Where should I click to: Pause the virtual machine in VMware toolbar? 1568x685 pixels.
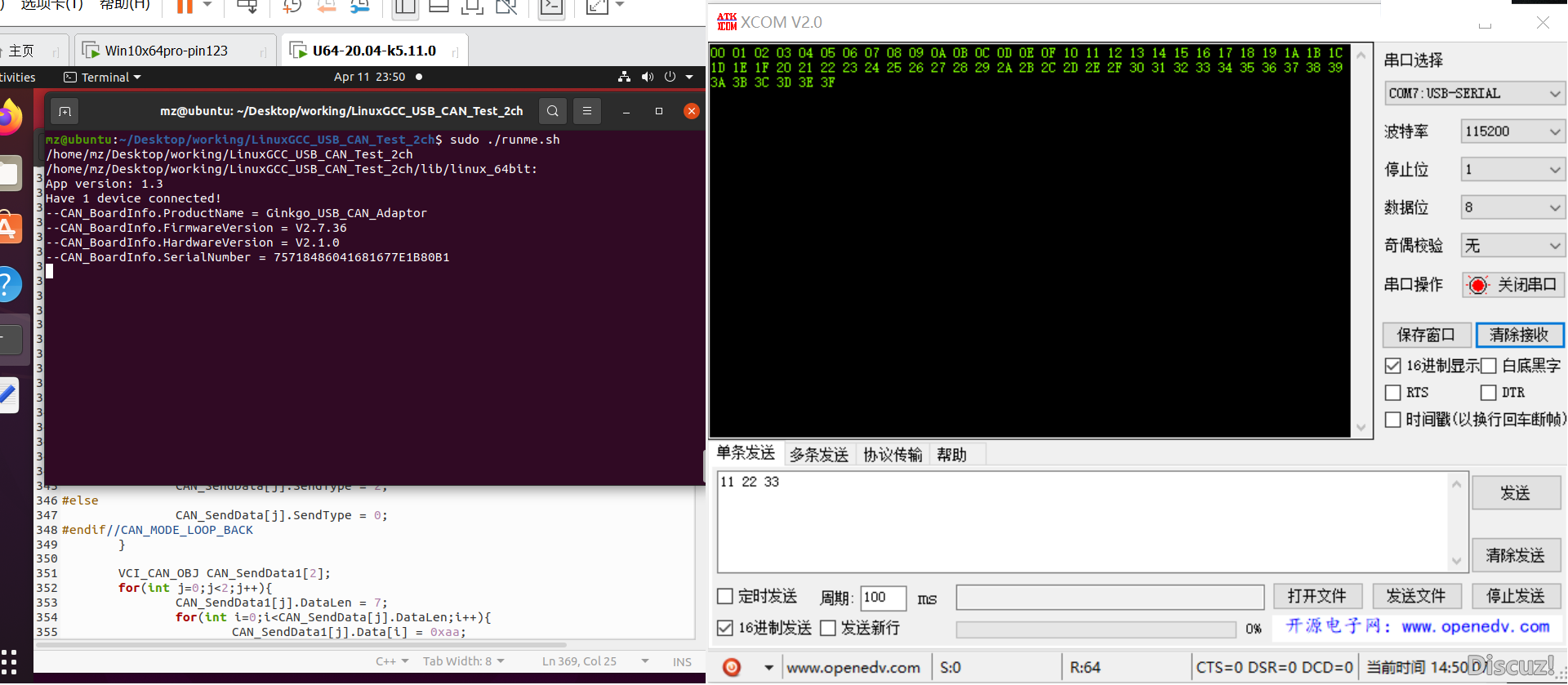pos(185,6)
